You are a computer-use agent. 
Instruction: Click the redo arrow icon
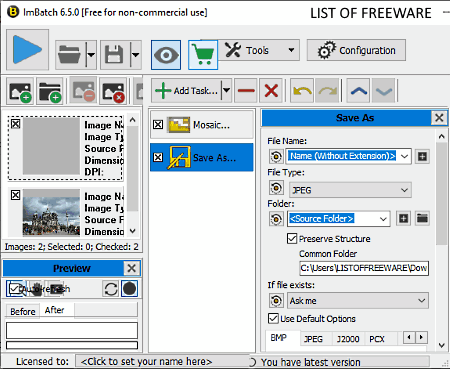pyautogui.click(x=327, y=90)
